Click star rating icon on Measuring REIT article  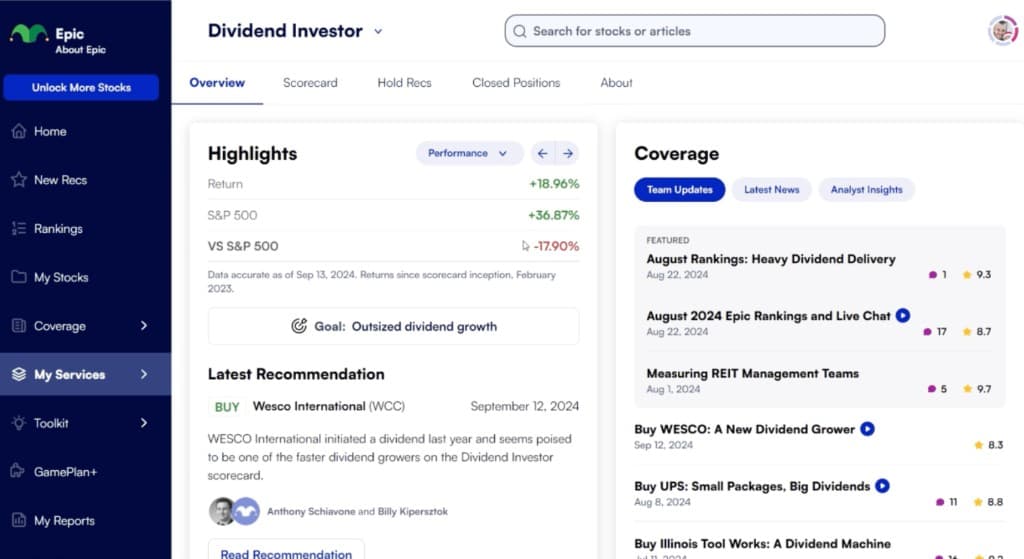[967, 389]
